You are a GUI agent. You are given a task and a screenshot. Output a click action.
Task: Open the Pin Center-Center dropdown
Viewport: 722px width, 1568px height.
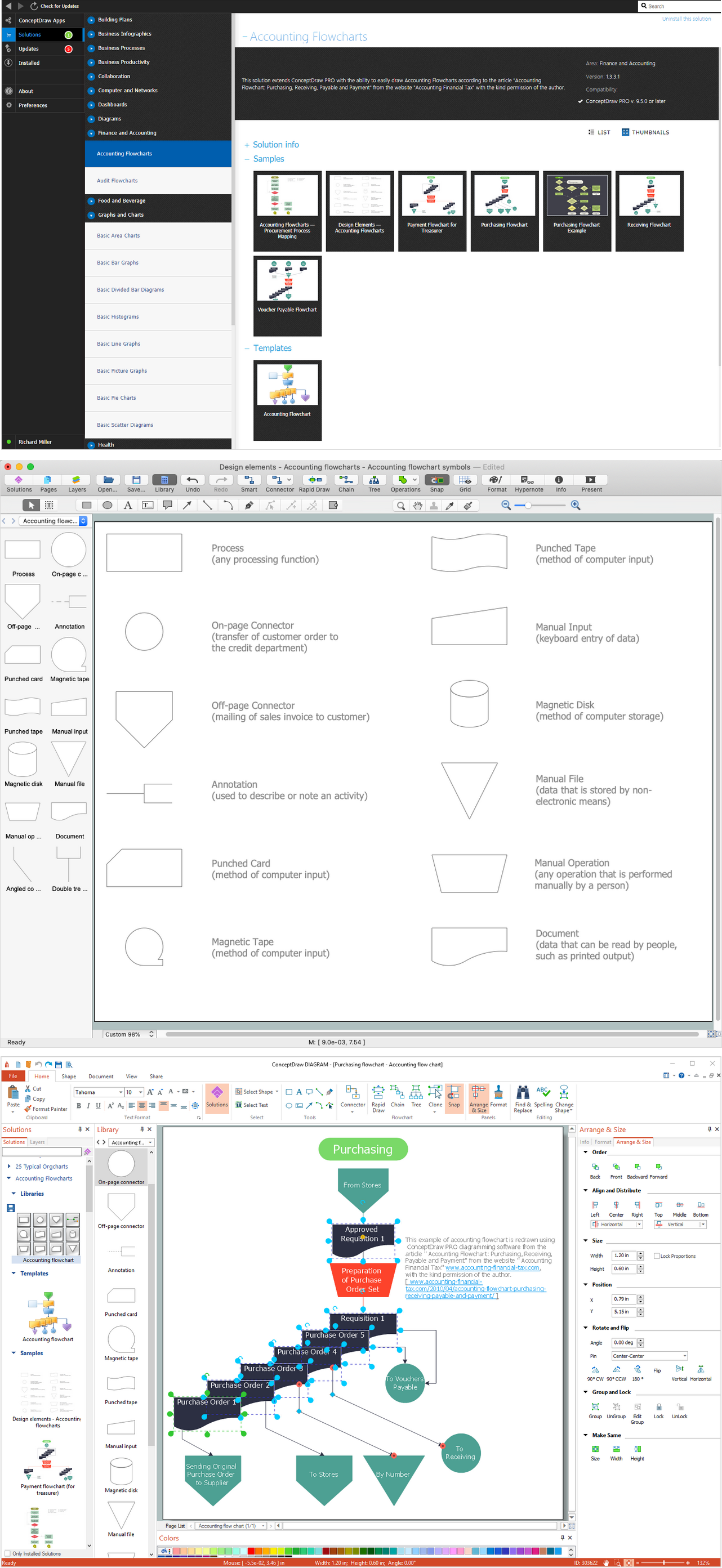(649, 1356)
